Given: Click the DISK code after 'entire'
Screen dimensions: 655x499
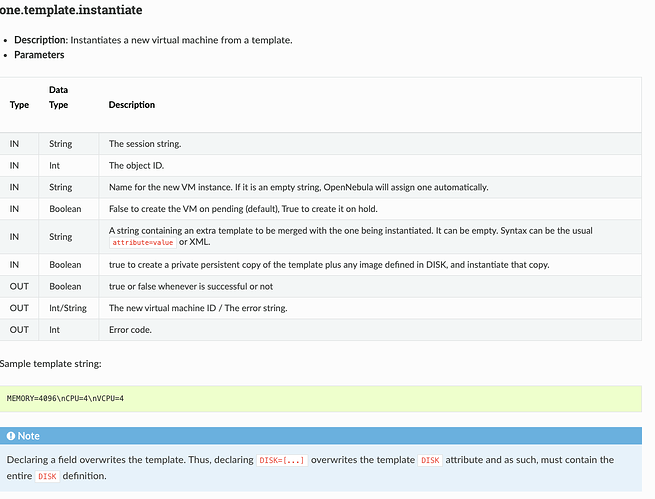Looking at the screenshot, I should 47,477.
